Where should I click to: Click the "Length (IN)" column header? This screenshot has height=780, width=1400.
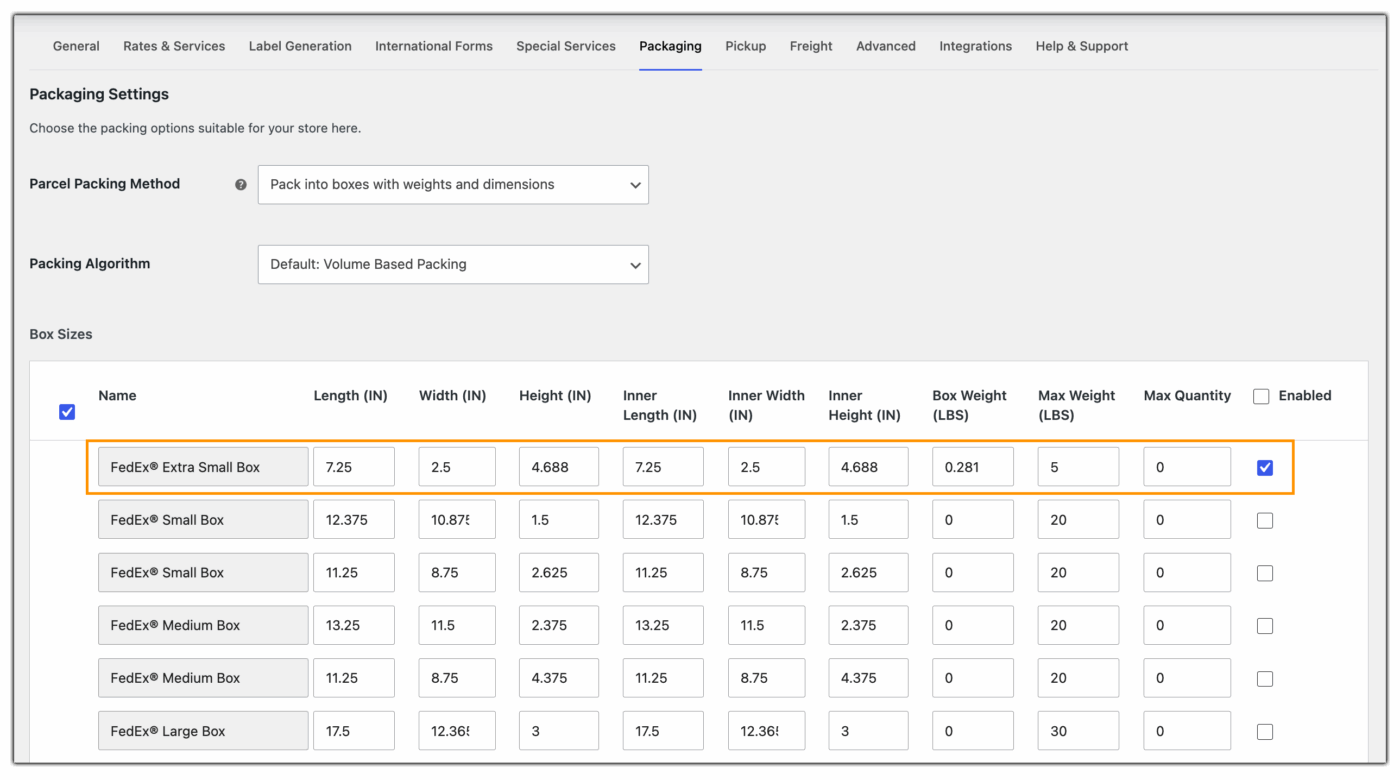coord(350,396)
